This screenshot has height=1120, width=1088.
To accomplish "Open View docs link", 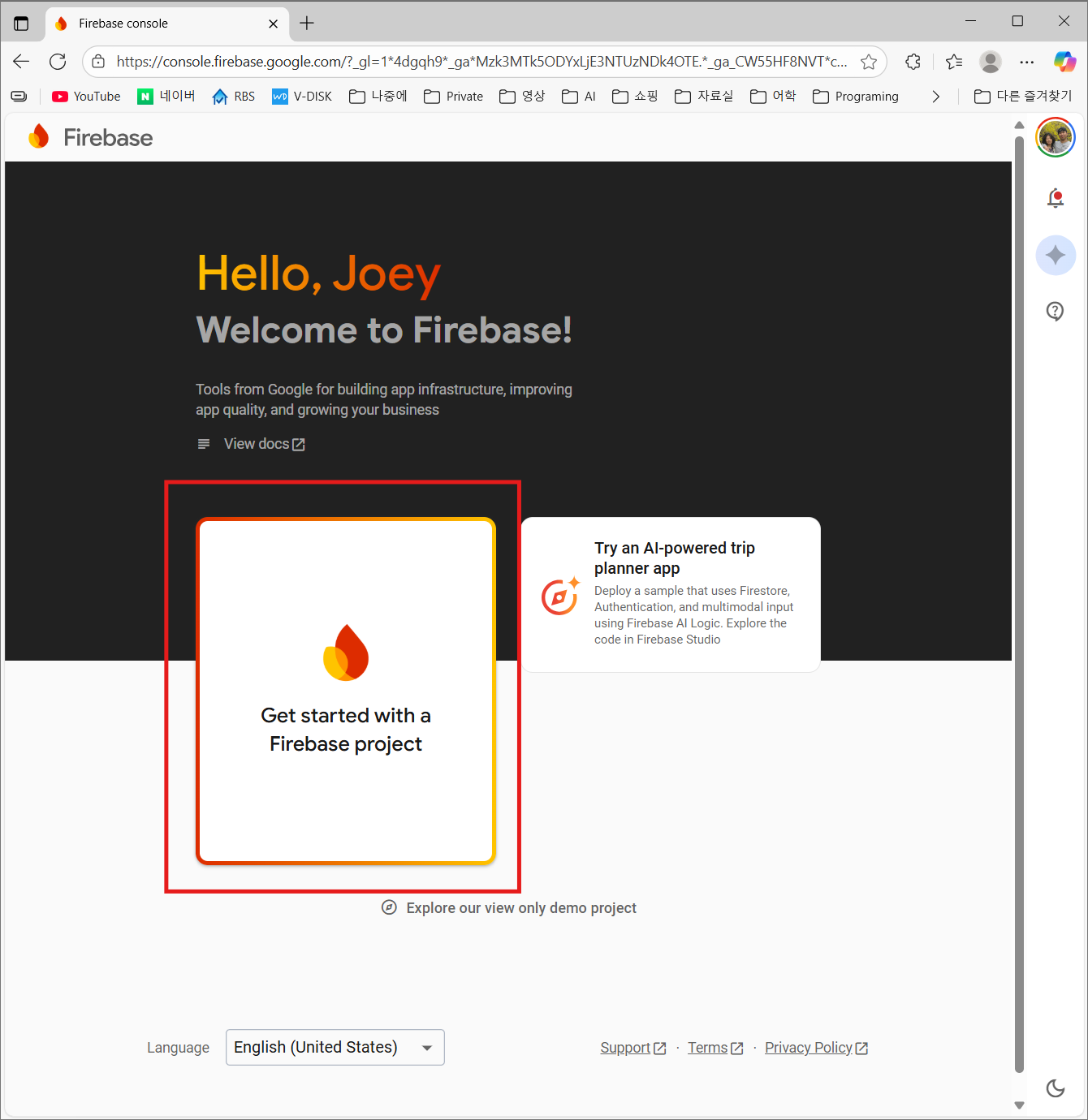I will (264, 444).
